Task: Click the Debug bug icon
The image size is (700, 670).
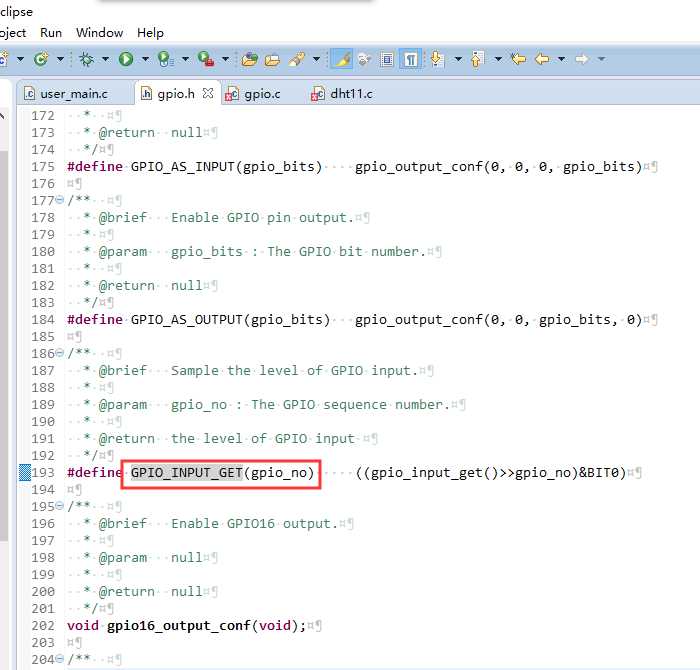Action: click(x=87, y=59)
